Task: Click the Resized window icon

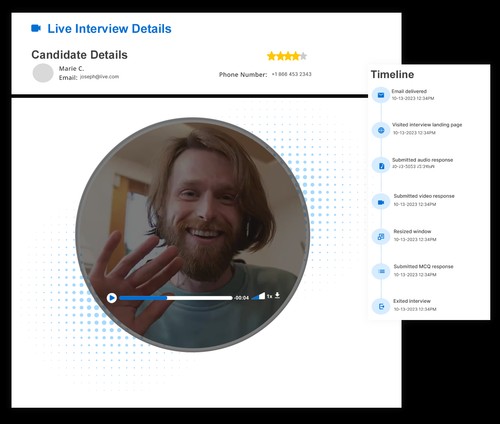Action: [x=381, y=237]
